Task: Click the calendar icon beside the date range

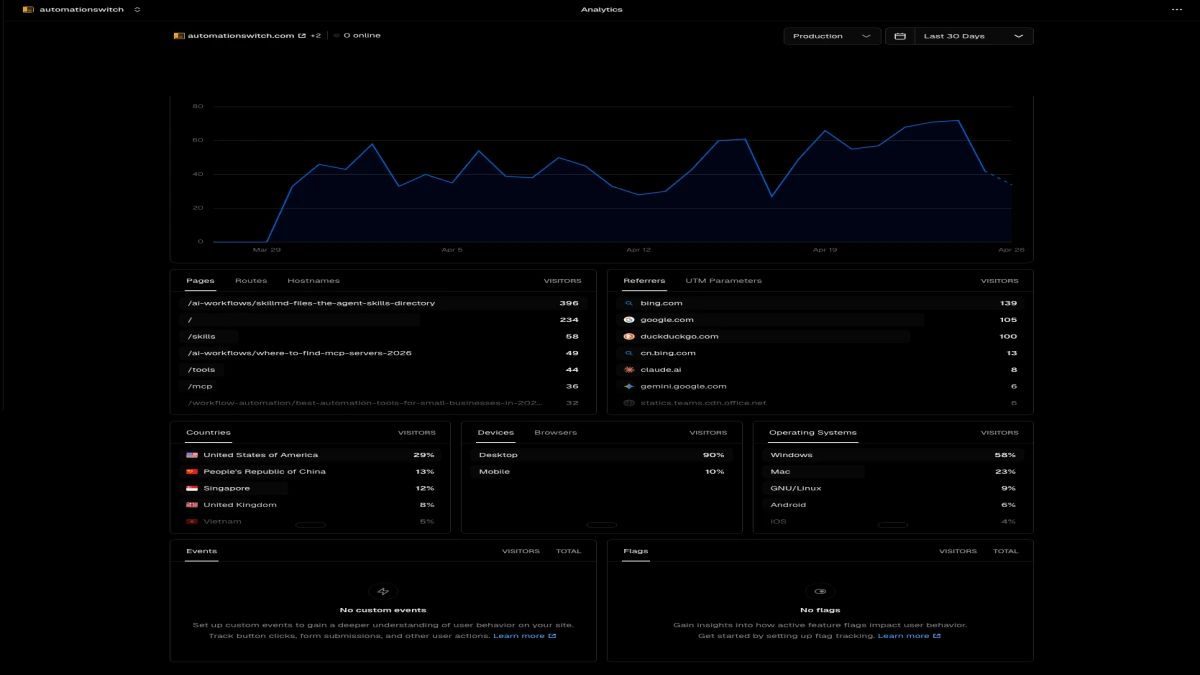Action: (899, 35)
